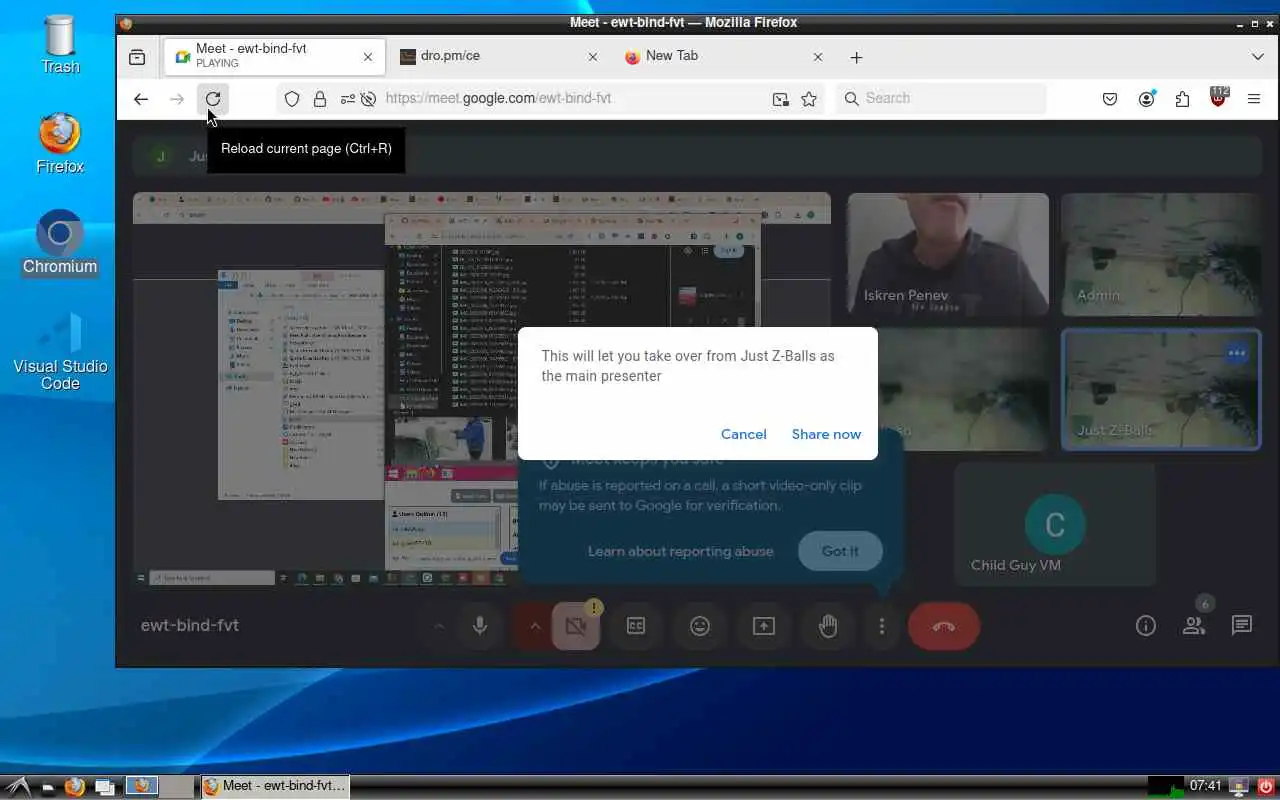This screenshot has width=1280, height=800.
Task: Toggle microphone in Meet controls
Action: (480, 626)
